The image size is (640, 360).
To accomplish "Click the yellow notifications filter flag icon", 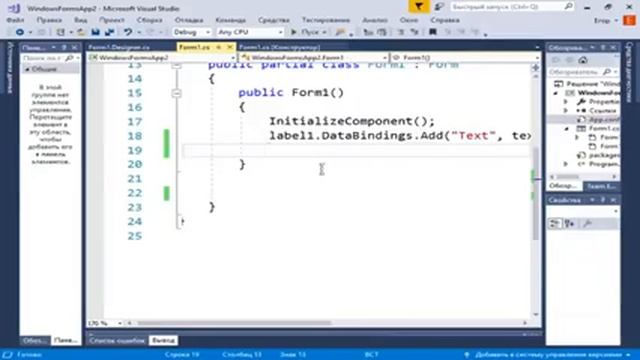I will 419,7.
